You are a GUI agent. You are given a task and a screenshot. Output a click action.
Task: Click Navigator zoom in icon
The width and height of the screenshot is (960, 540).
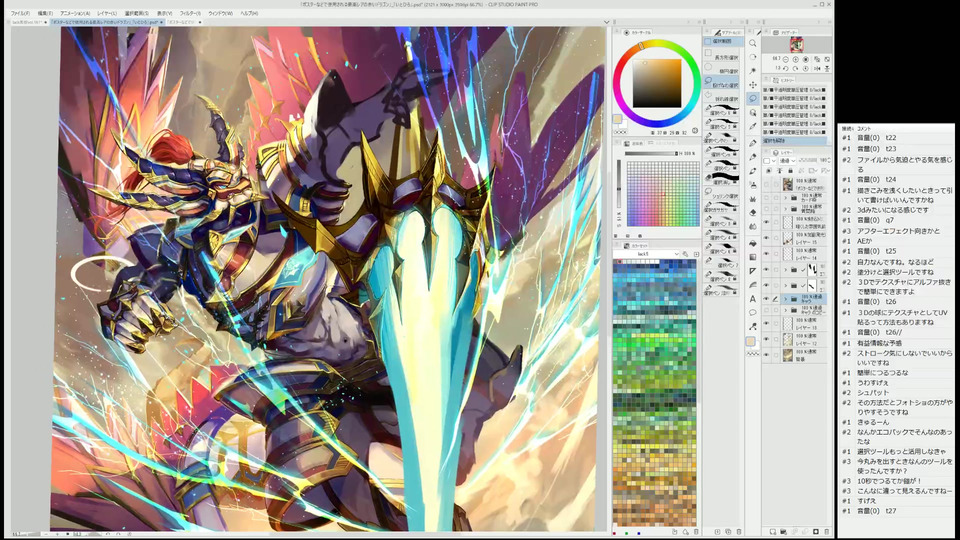click(x=796, y=59)
